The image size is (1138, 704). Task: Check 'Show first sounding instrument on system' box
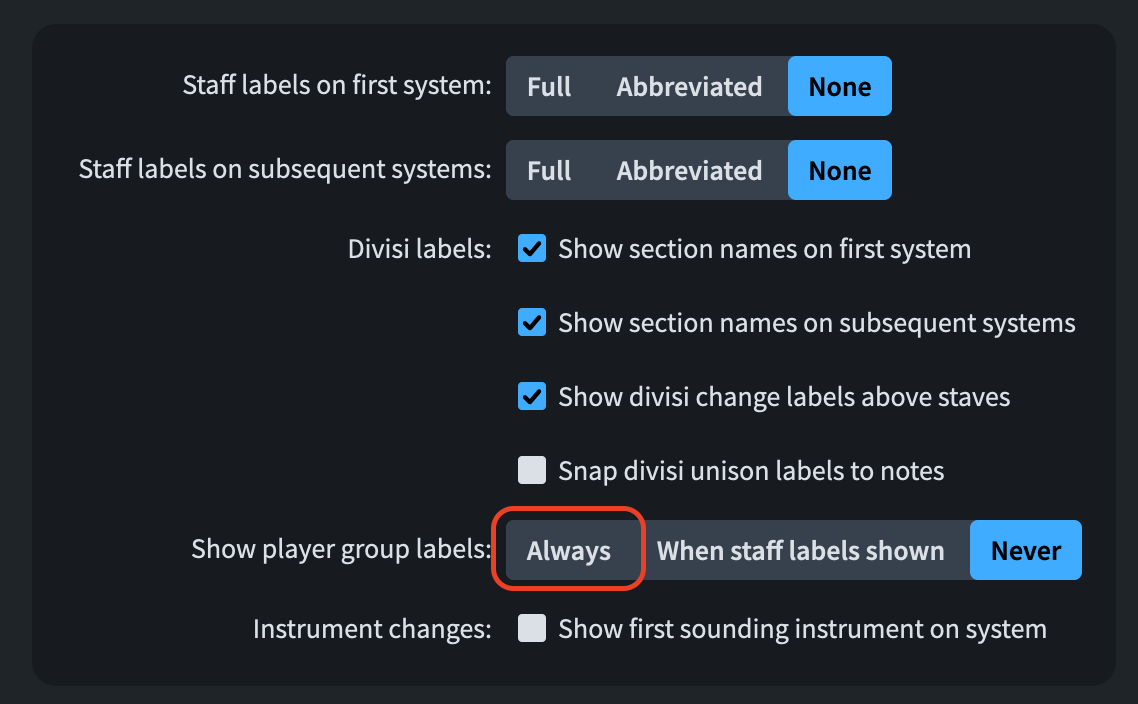point(532,629)
